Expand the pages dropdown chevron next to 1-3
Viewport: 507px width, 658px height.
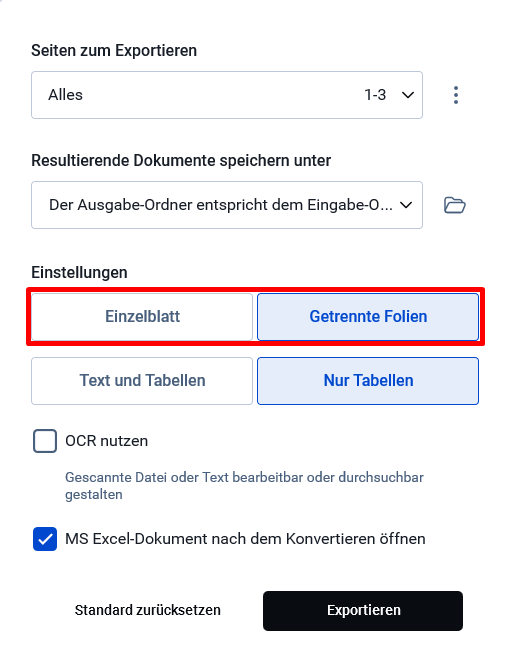[408, 95]
